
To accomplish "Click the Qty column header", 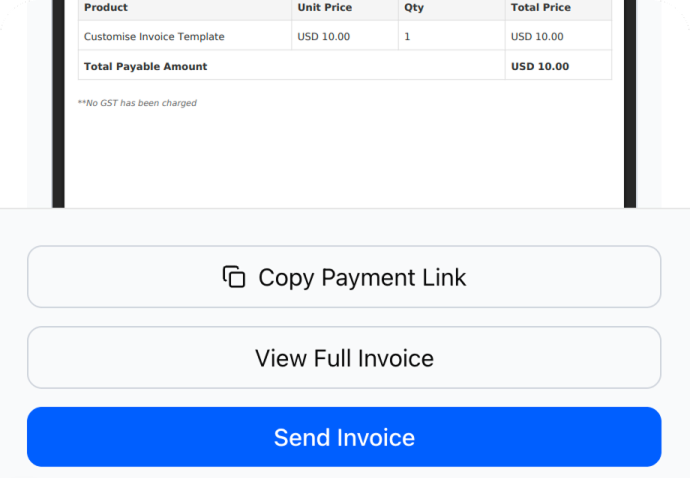I will pyautogui.click(x=414, y=8).
